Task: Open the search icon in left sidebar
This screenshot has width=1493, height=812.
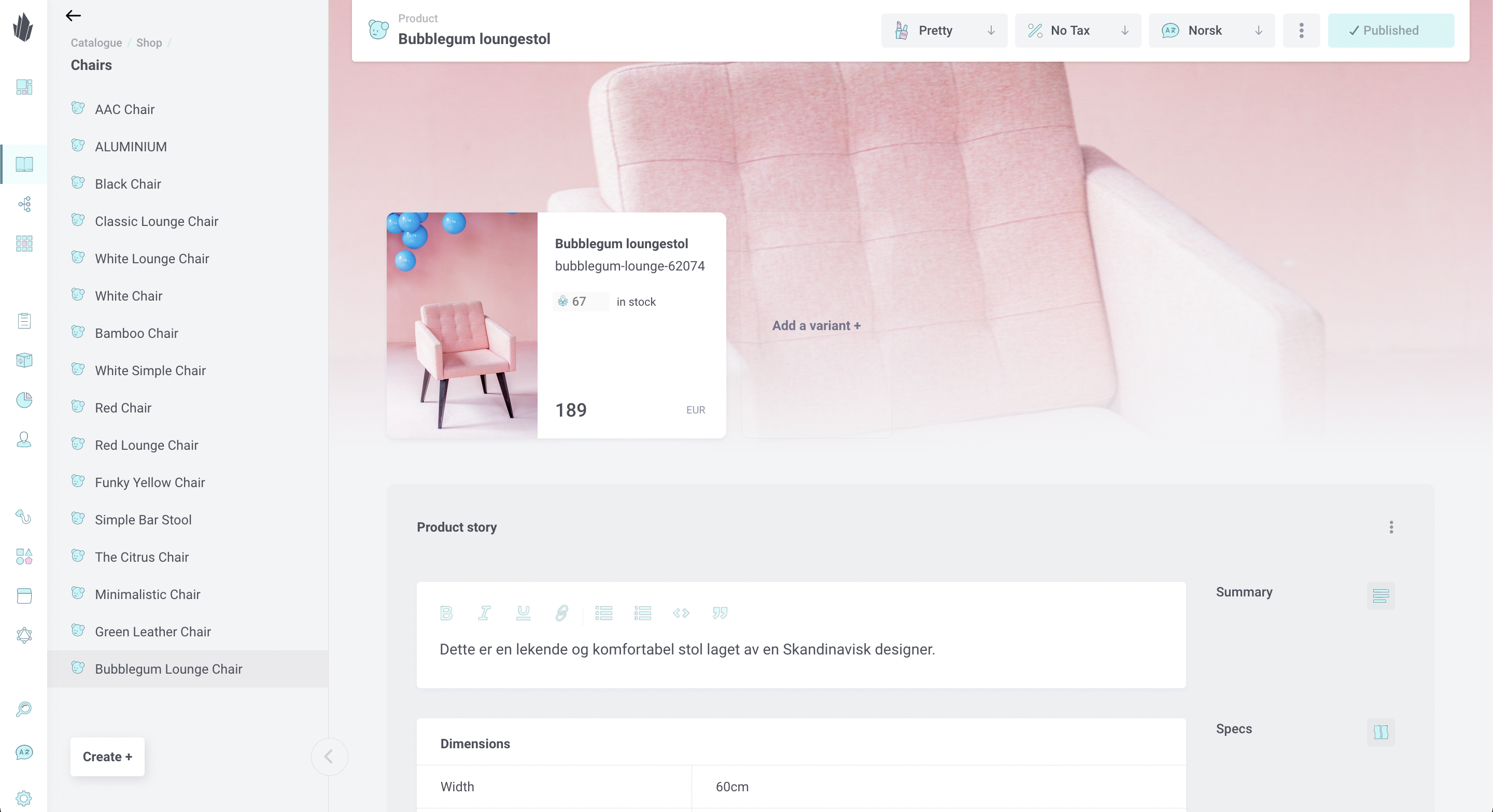Action: coord(24,709)
